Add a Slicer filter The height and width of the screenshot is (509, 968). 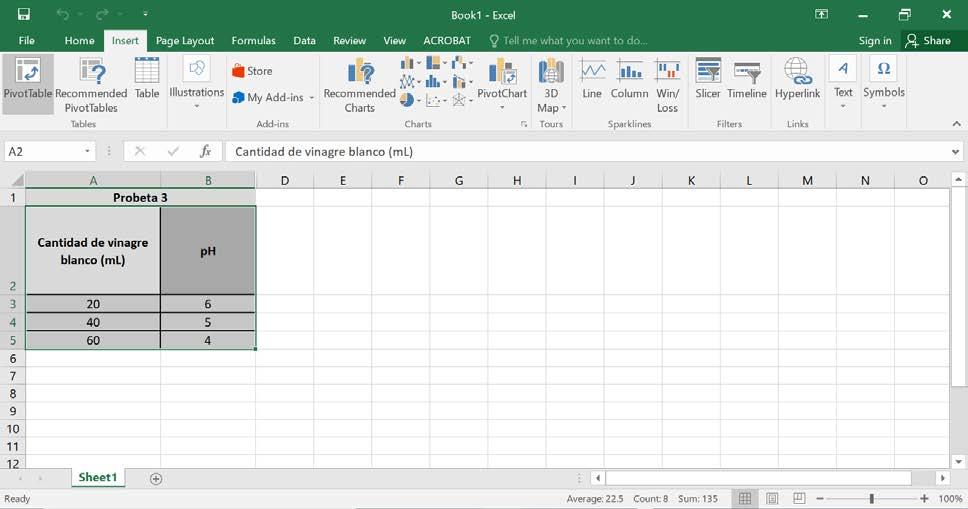(707, 79)
